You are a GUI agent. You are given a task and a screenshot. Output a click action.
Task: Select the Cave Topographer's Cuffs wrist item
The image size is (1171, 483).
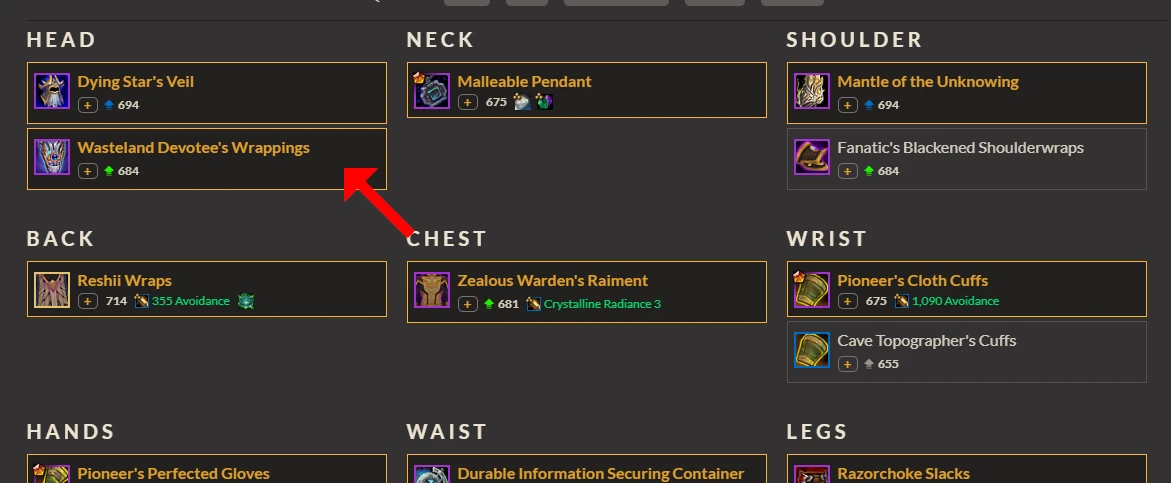tap(966, 352)
